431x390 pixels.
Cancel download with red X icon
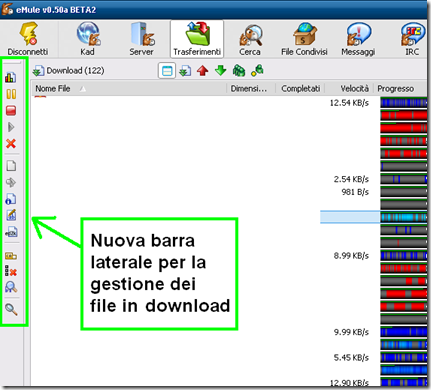point(11,144)
